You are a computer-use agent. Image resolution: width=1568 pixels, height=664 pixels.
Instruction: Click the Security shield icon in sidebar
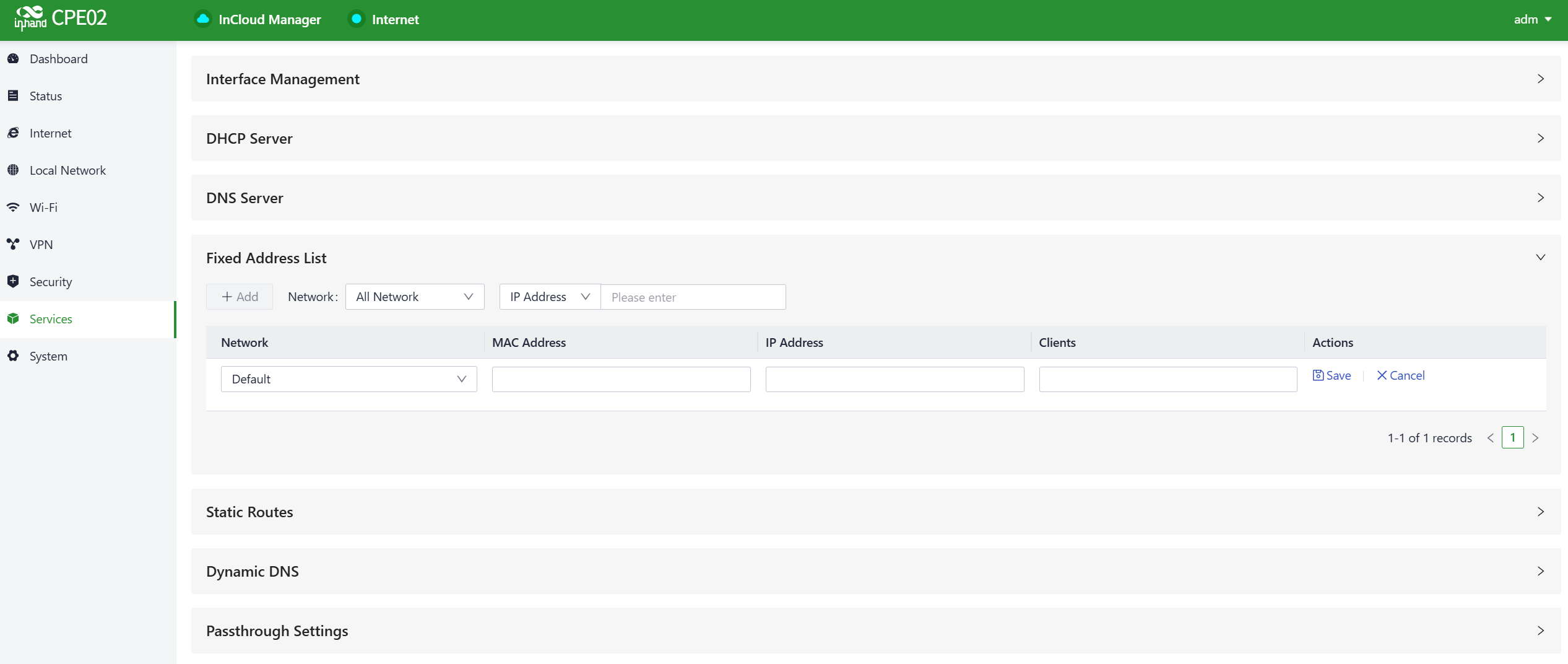13,282
